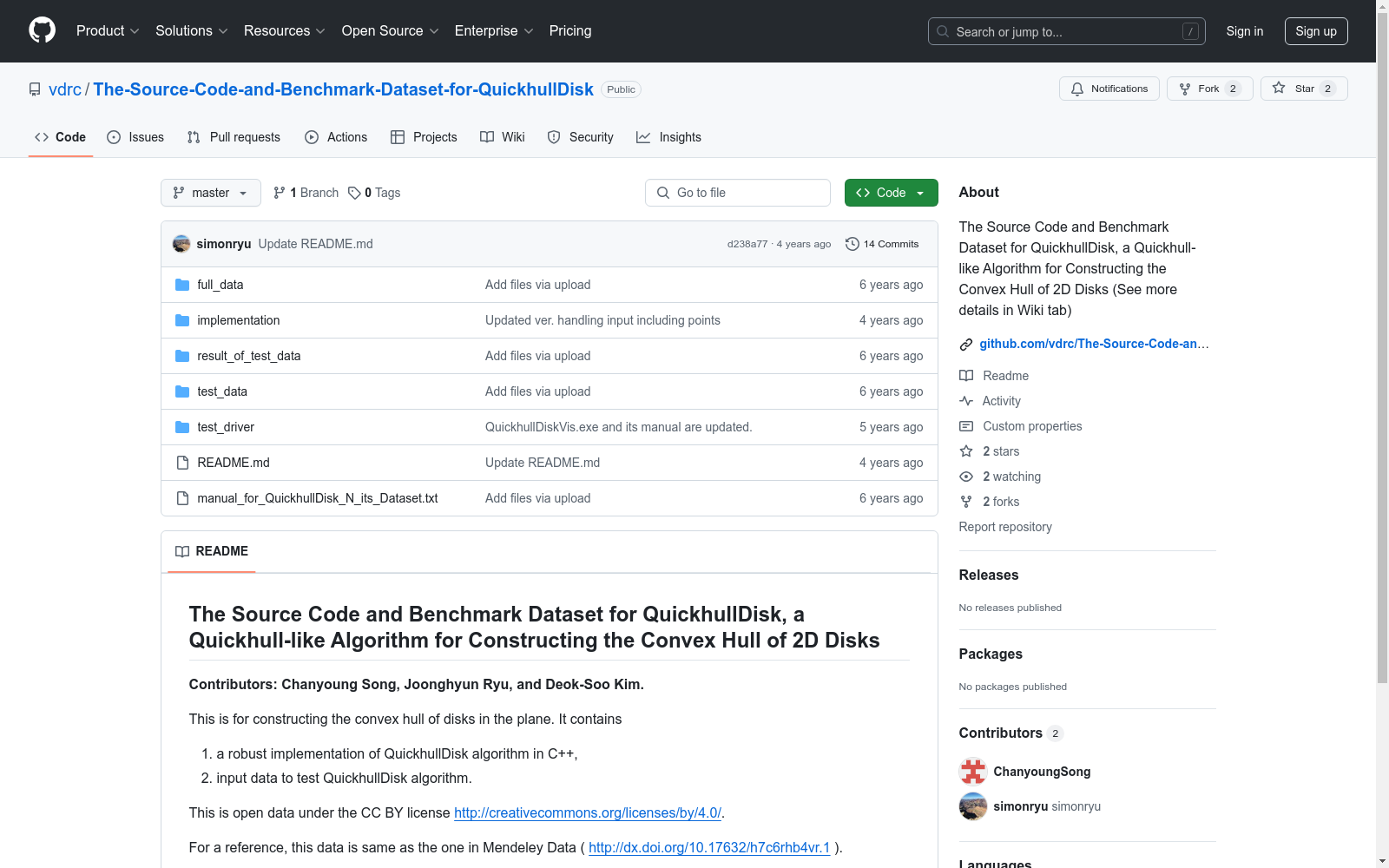Viewport: 1389px width, 868px height.
Task: Open the green Code dropdown button
Action: pyautogui.click(x=891, y=193)
